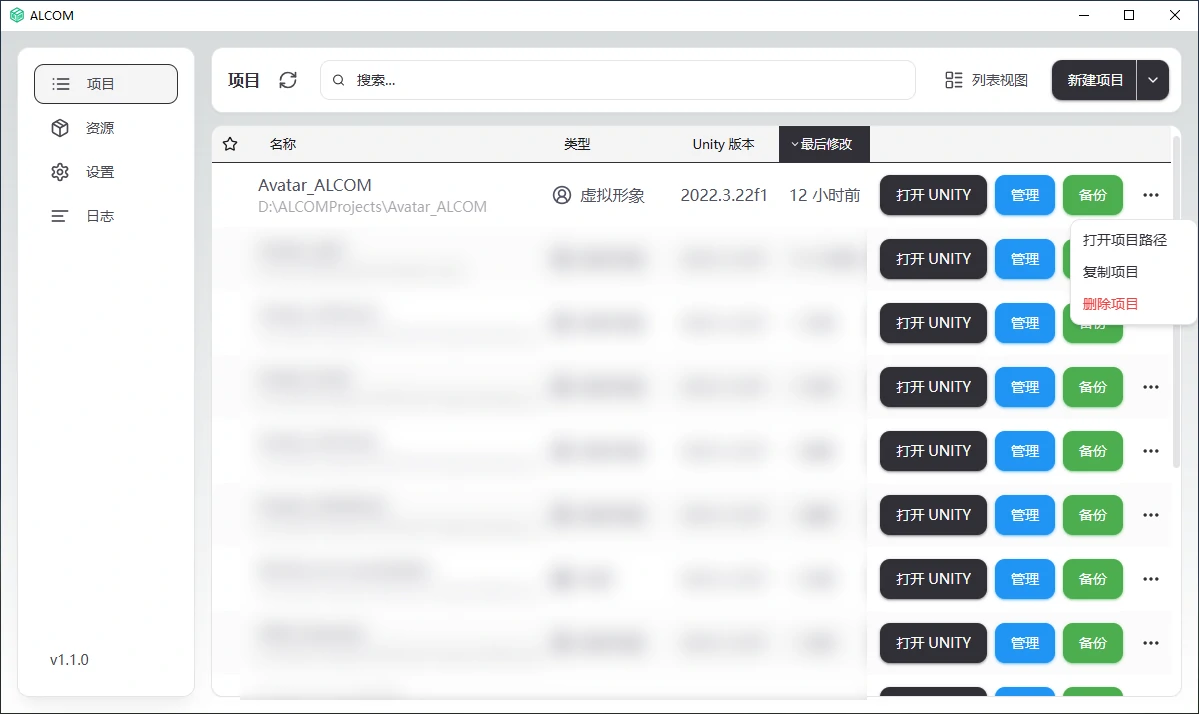1199x714 pixels.
Task: Sort by favorite star column header
Action: point(230,144)
